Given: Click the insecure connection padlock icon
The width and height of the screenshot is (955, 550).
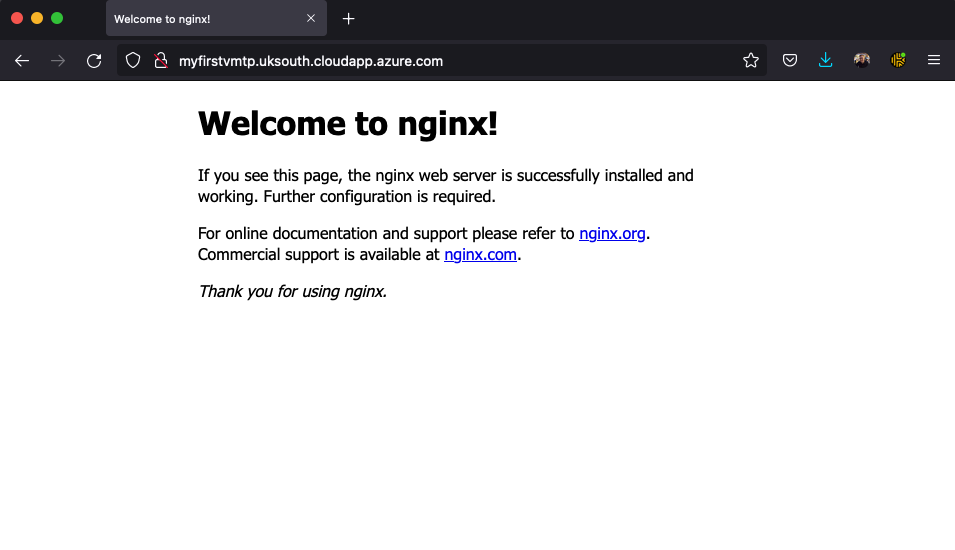Looking at the screenshot, I should click(x=161, y=60).
